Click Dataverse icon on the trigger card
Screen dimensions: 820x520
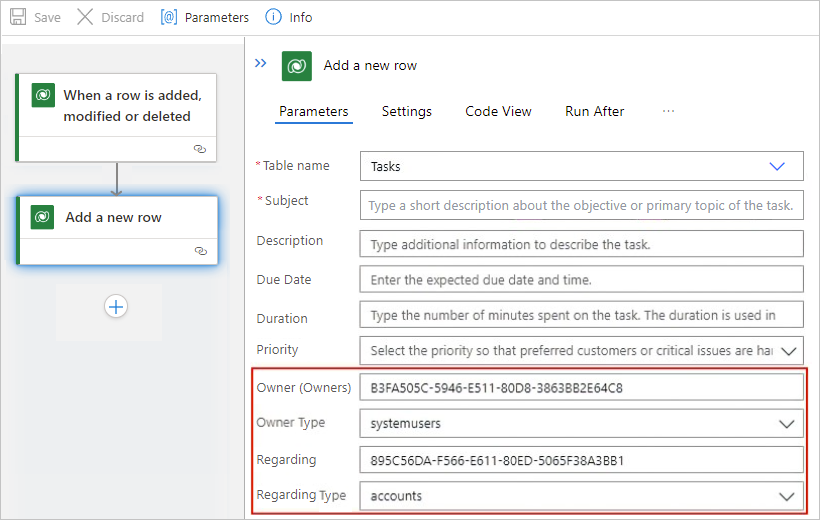(x=43, y=95)
